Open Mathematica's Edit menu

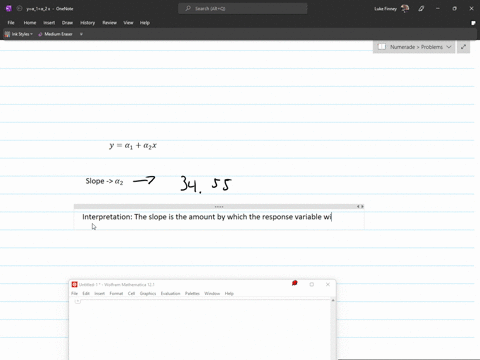(x=86, y=293)
